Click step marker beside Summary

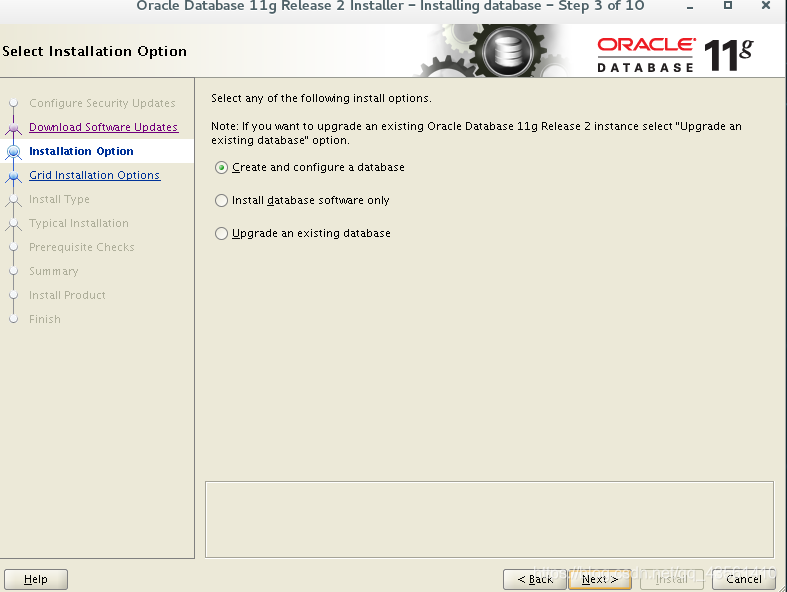click(x=14, y=271)
